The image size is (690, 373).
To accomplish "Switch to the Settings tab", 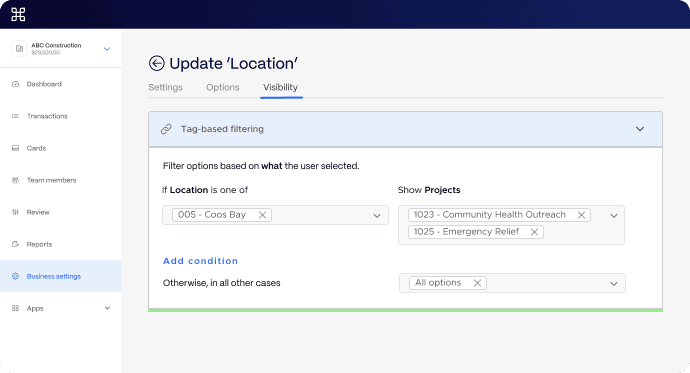I will (x=165, y=87).
